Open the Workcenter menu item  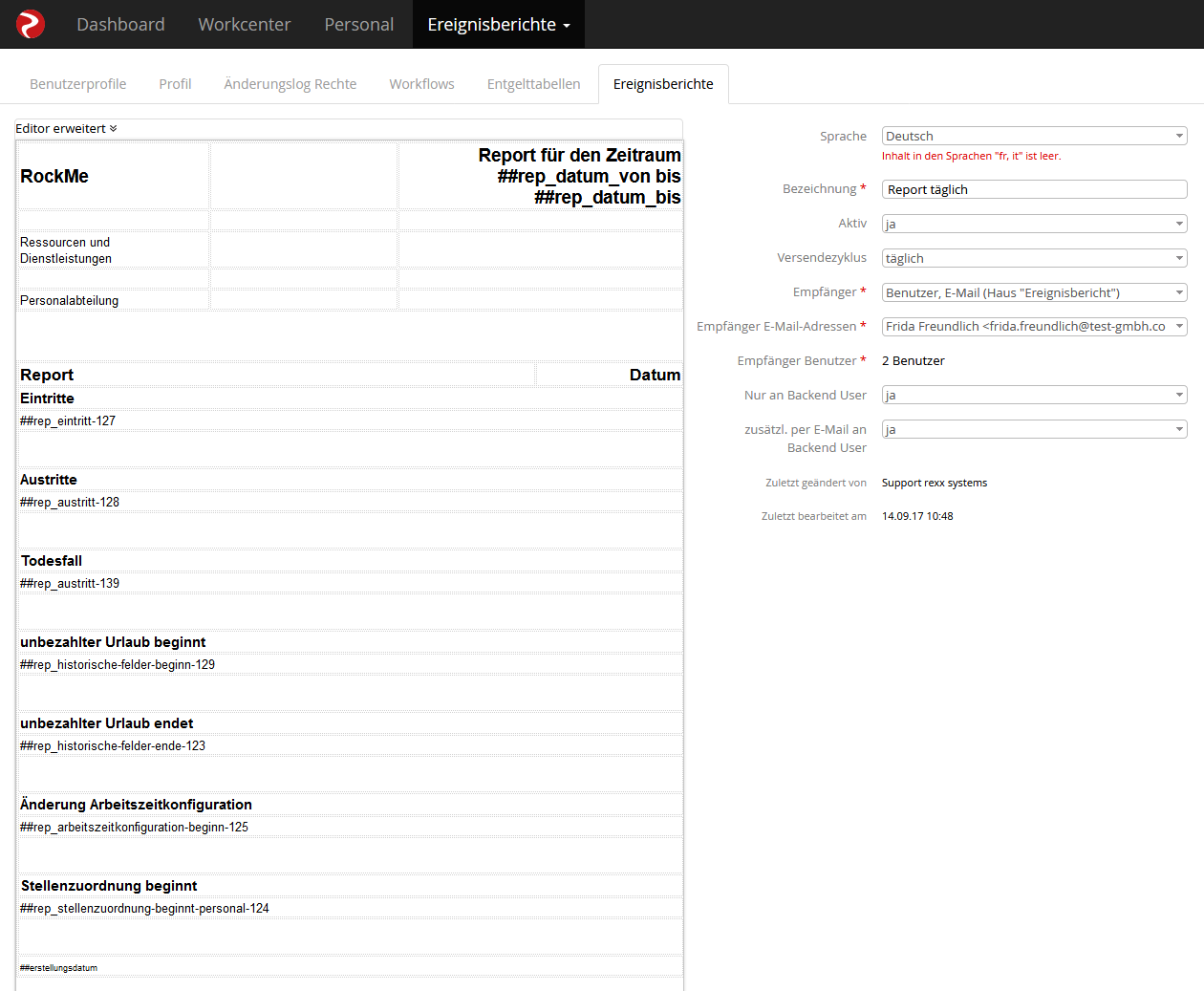tap(245, 24)
